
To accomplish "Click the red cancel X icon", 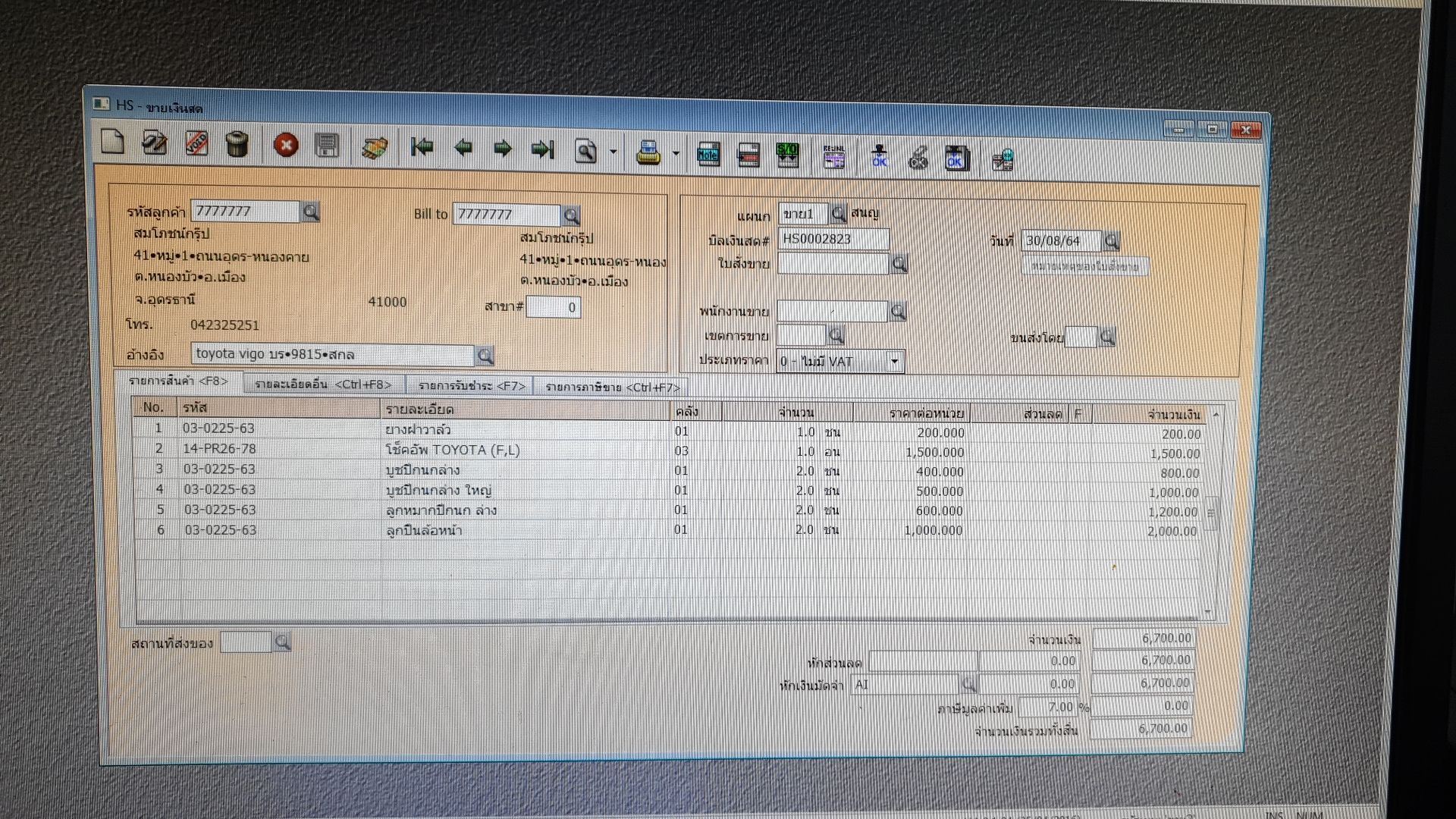I will pyautogui.click(x=286, y=145).
